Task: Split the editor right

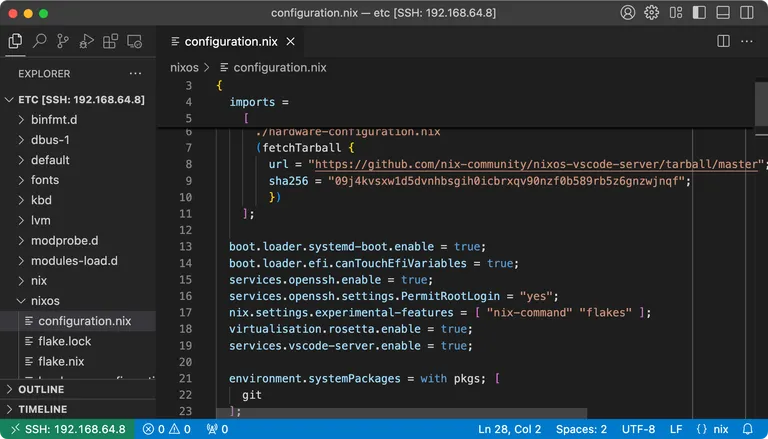Action: click(x=723, y=41)
